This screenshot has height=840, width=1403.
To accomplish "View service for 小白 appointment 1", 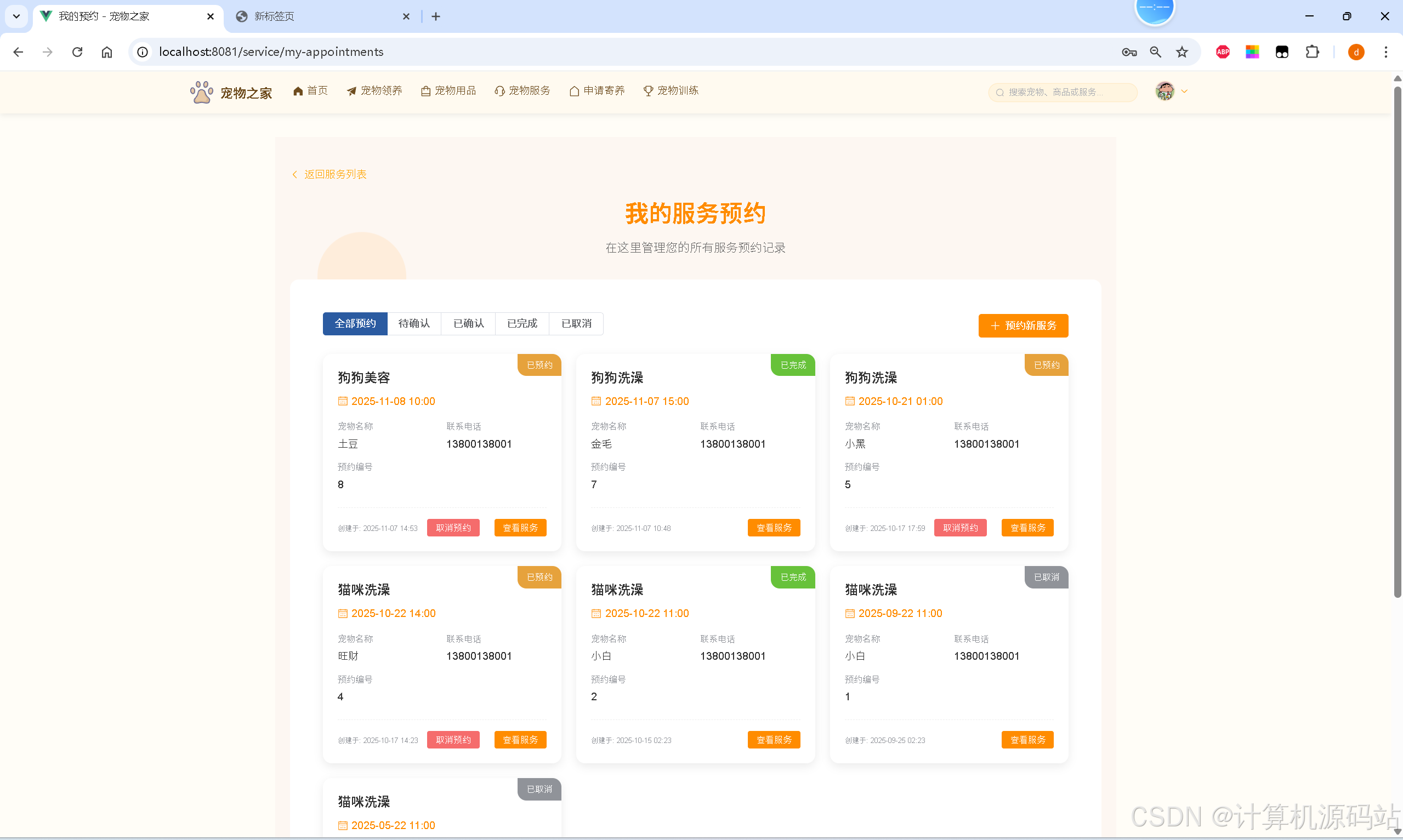I will (x=1027, y=740).
